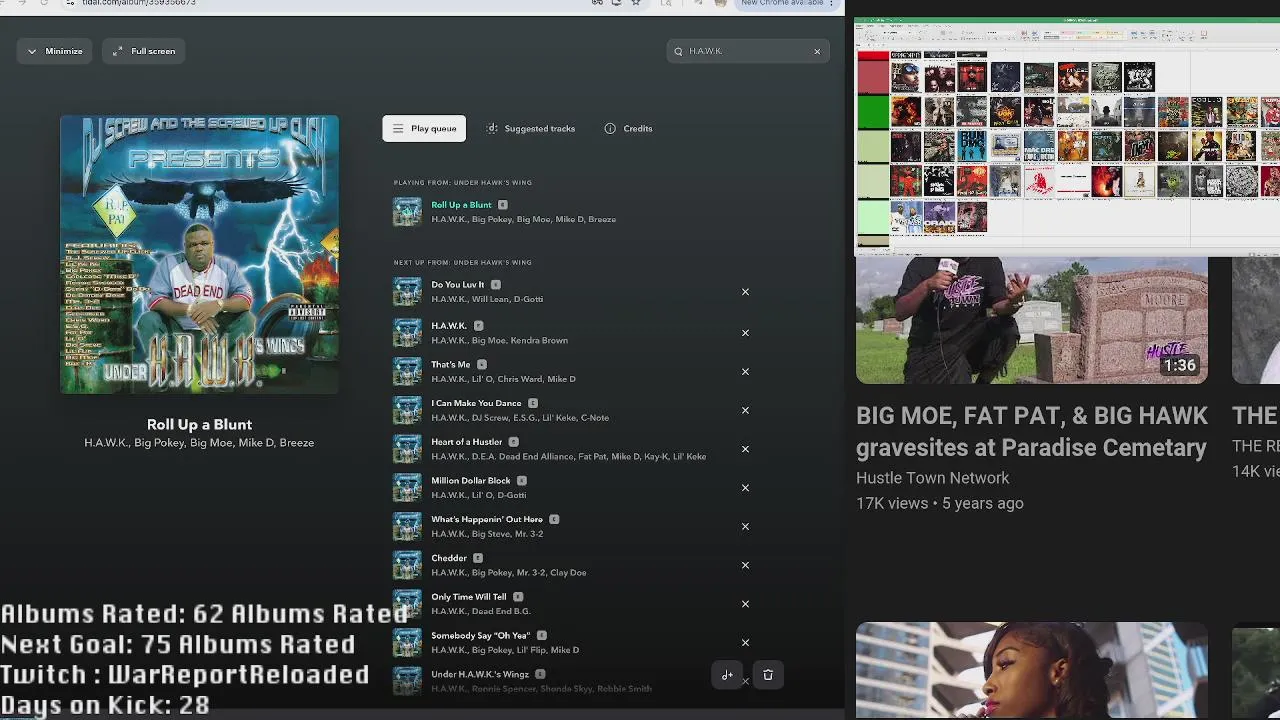Play Chedder from the queue
The width and height of the screenshot is (1280, 720).
point(449,558)
